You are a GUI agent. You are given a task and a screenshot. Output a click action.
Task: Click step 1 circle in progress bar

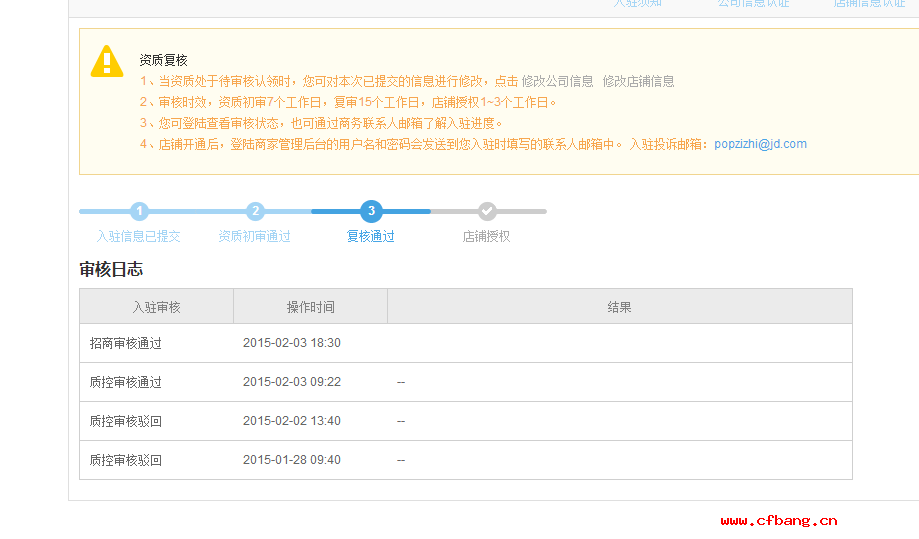(139, 211)
